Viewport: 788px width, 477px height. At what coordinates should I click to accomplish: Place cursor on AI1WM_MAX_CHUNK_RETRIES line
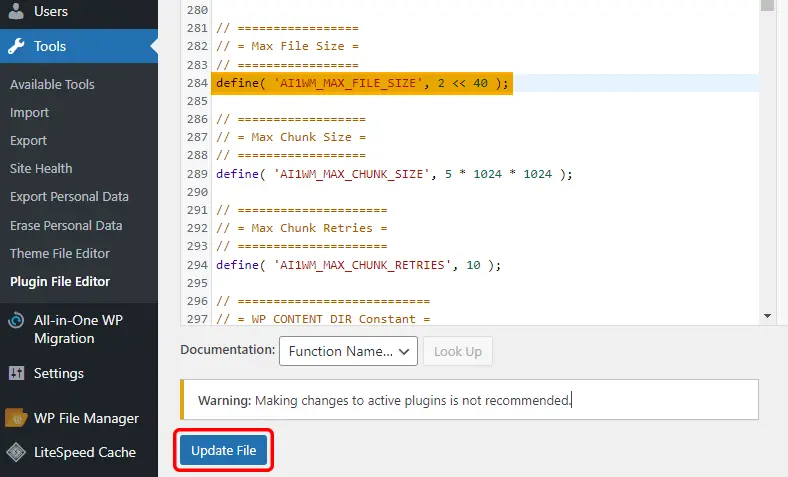click(x=357, y=265)
